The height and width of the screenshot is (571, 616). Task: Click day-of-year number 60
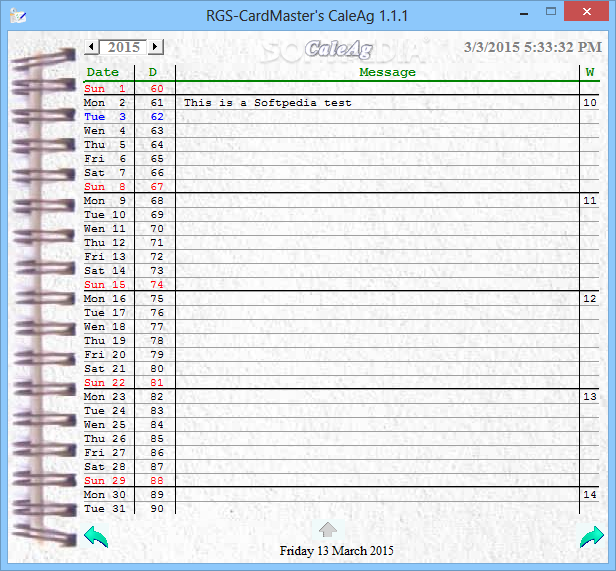click(x=157, y=89)
